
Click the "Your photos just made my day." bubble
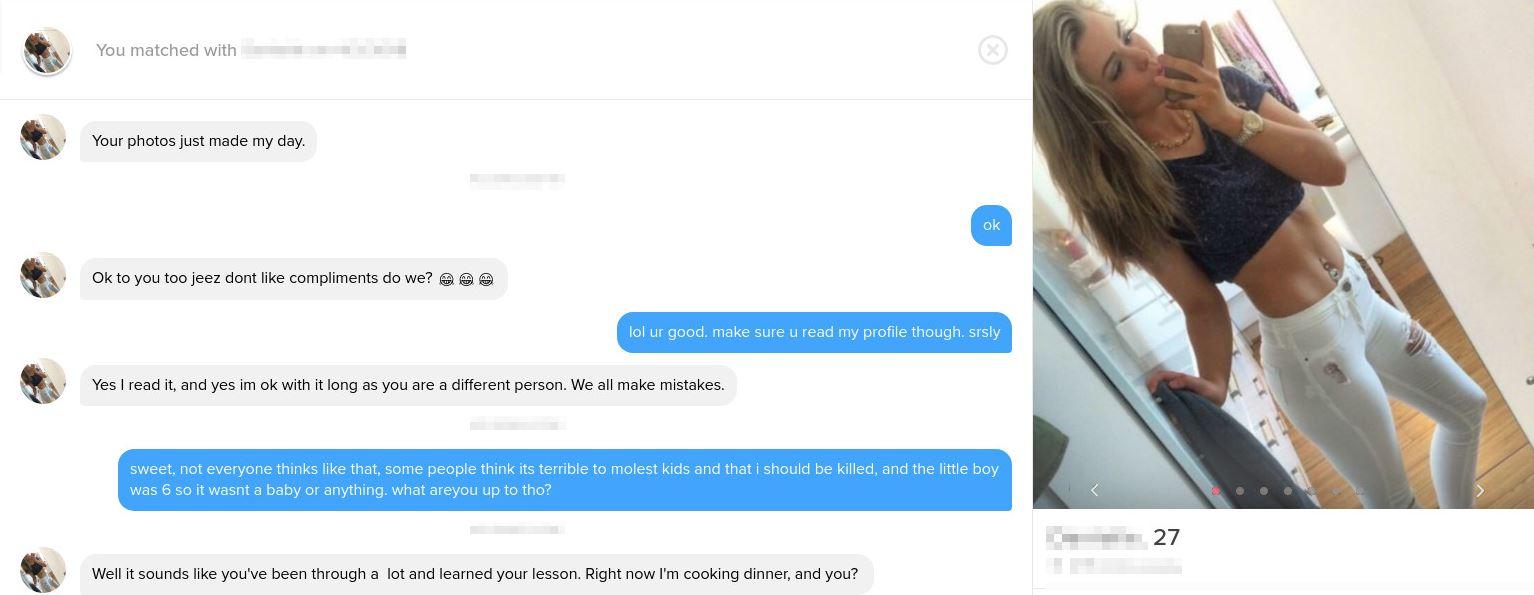click(x=198, y=141)
